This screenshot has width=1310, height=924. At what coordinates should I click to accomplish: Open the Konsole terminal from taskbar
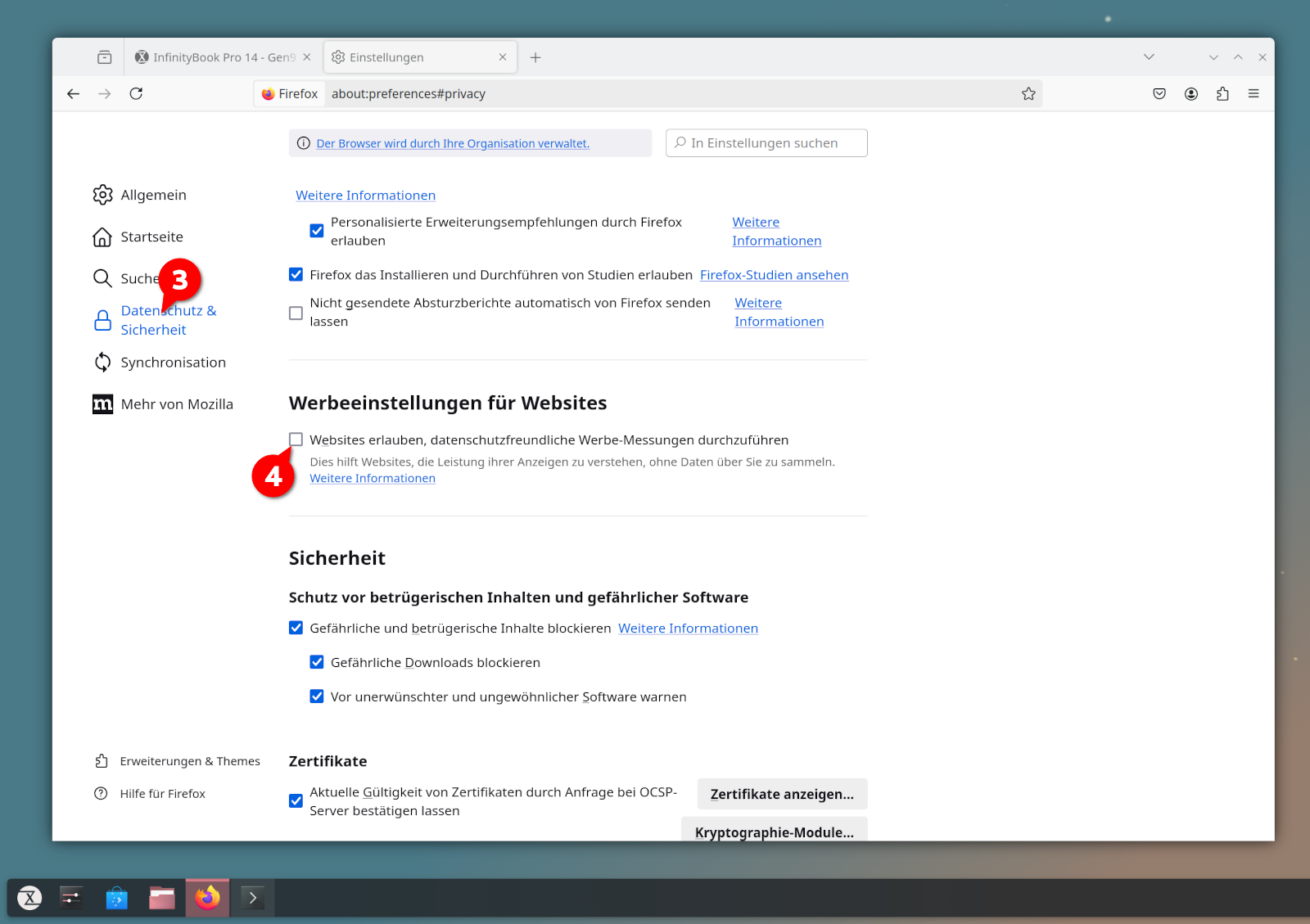[252, 898]
